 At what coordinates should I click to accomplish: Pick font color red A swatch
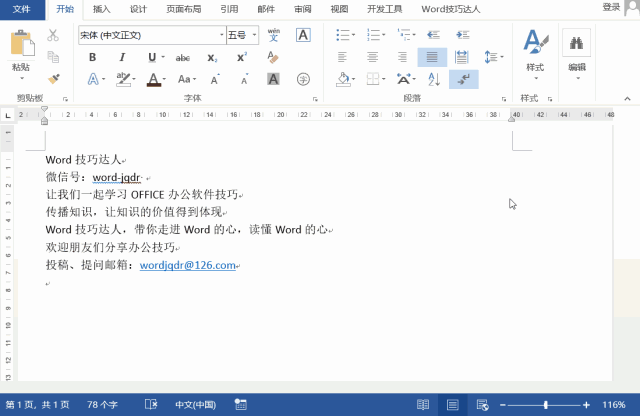pos(153,79)
